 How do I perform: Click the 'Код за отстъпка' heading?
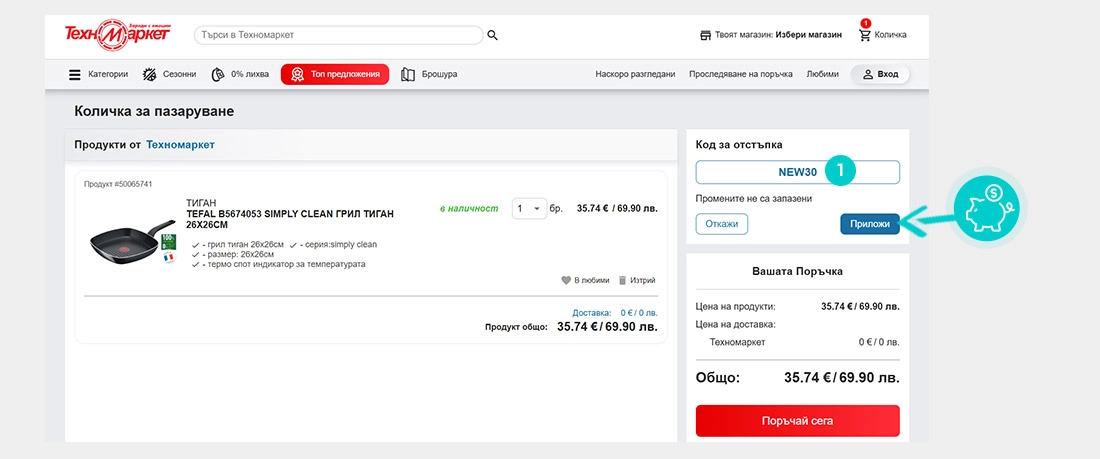pos(739,145)
